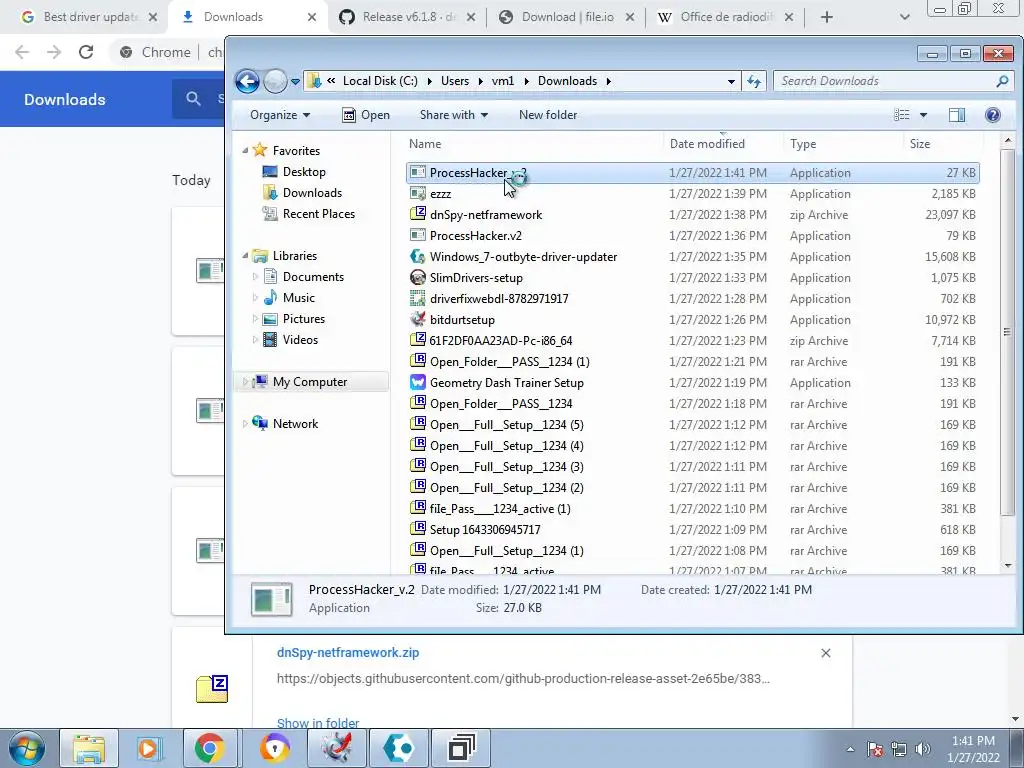1024x768 pixels.
Task: Sort by Date modified column header
Action: click(x=707, y=144)
